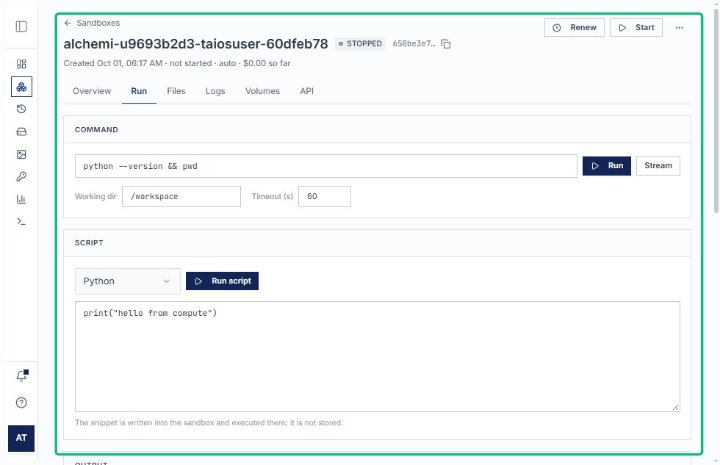Copy the sandbox ID with copy icon
This screenshot has height=465, width=720.
click(x=446, y=44)
